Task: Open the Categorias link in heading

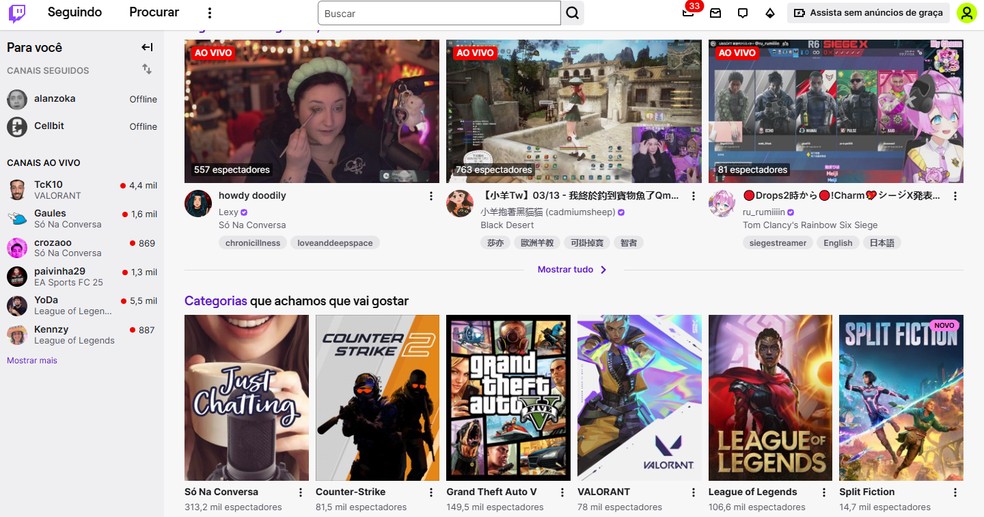Action: point(215,301)
